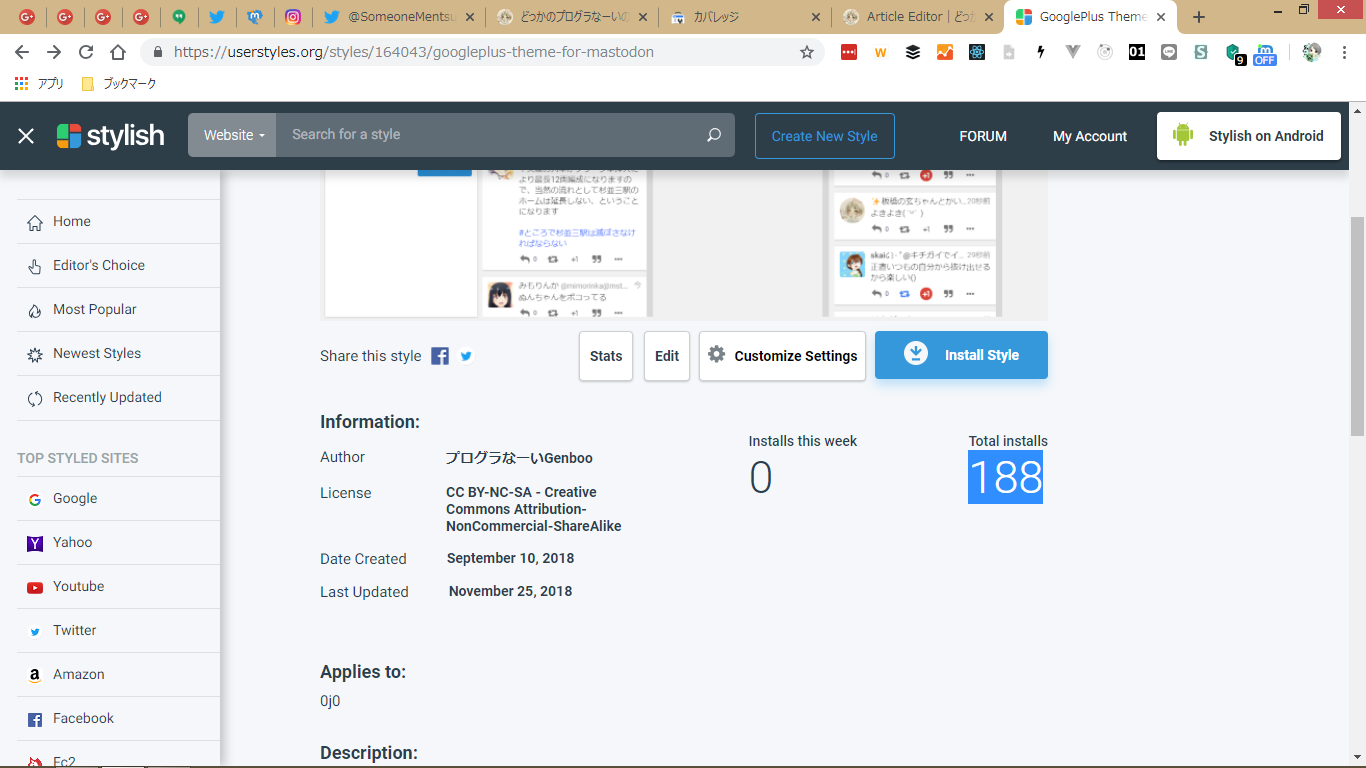Click the Twitter share icon
This screenshot has width=1366, height=768.
(x=466, y=356)
